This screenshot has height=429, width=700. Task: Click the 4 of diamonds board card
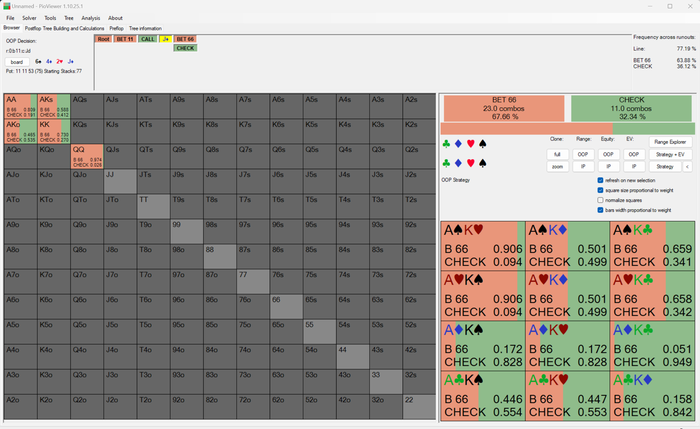pos(49,62)
